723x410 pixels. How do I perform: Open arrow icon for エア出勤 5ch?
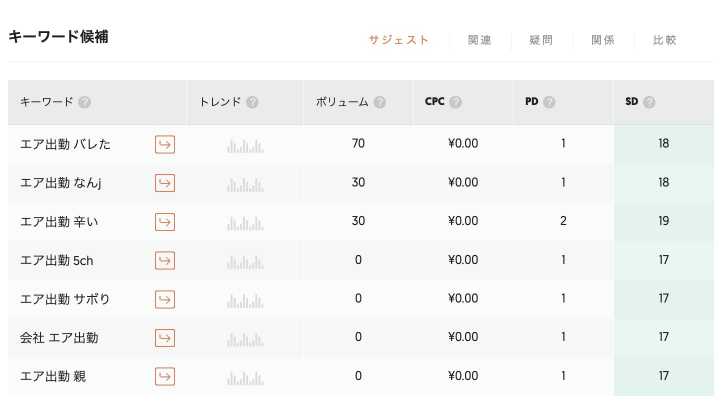[165, 261]
